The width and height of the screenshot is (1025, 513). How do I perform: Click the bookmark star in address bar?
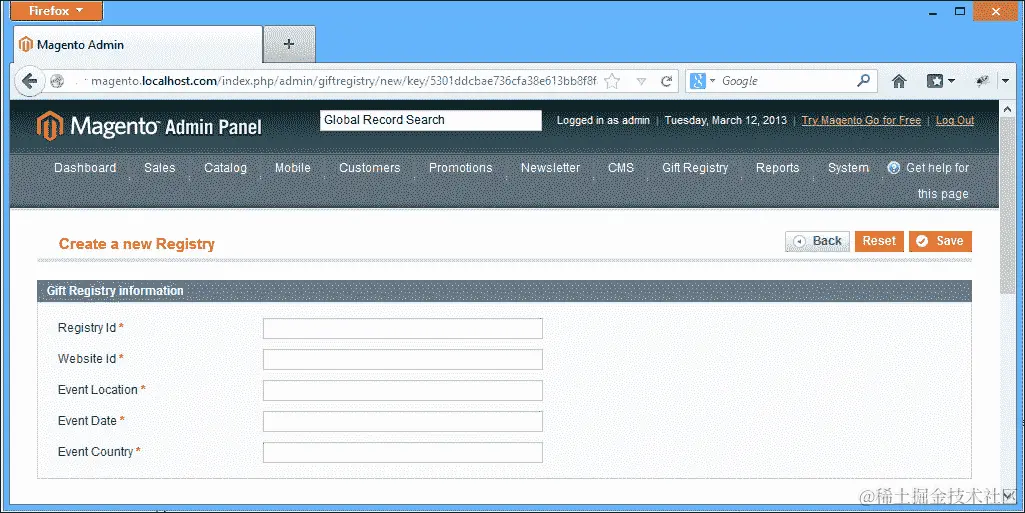[612, 81]
